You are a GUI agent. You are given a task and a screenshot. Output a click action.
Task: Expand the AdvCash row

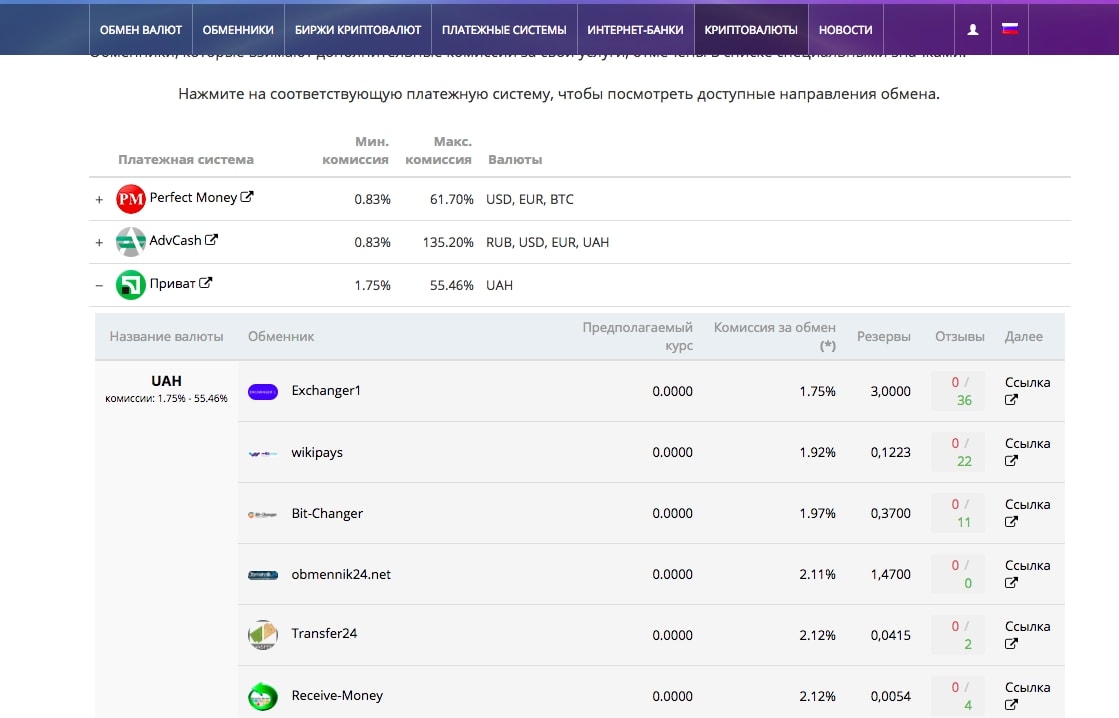(99, 243)
